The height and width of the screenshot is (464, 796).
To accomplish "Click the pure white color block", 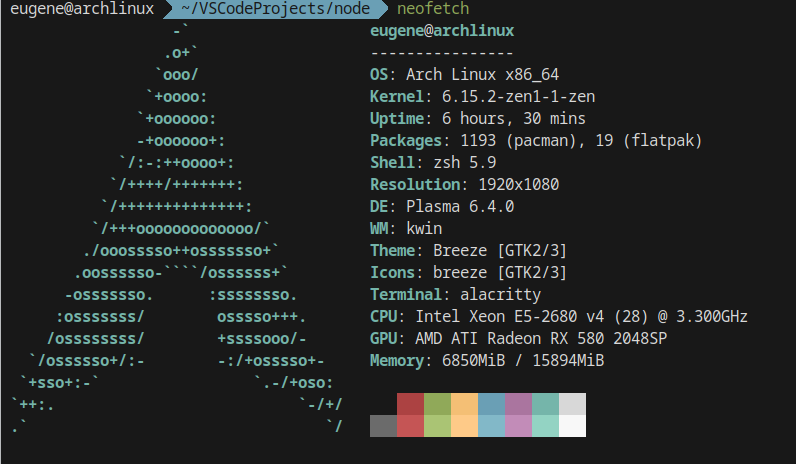I will coord(572,426).
